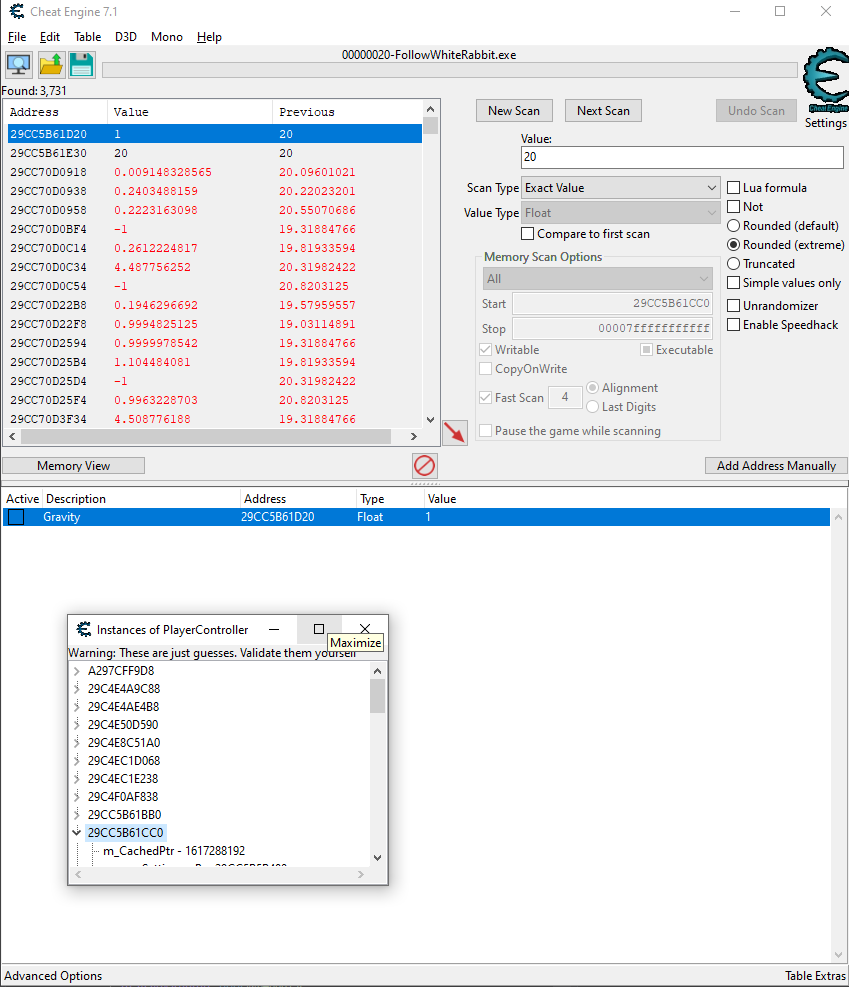
Task: Open the memory region All dropdown
Action: click(598, 278)
